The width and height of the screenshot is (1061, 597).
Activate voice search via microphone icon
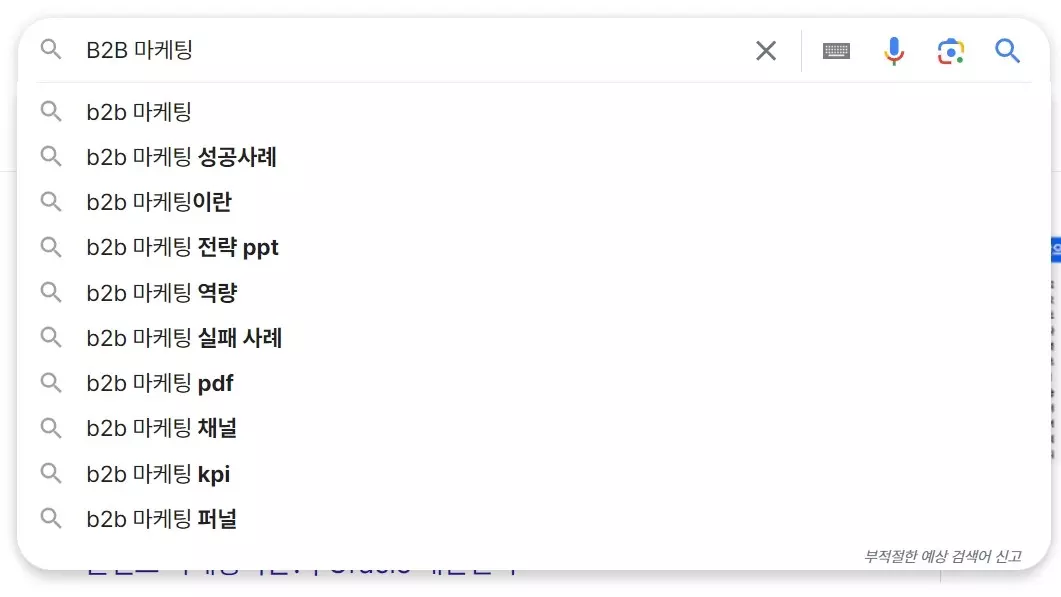893,50
